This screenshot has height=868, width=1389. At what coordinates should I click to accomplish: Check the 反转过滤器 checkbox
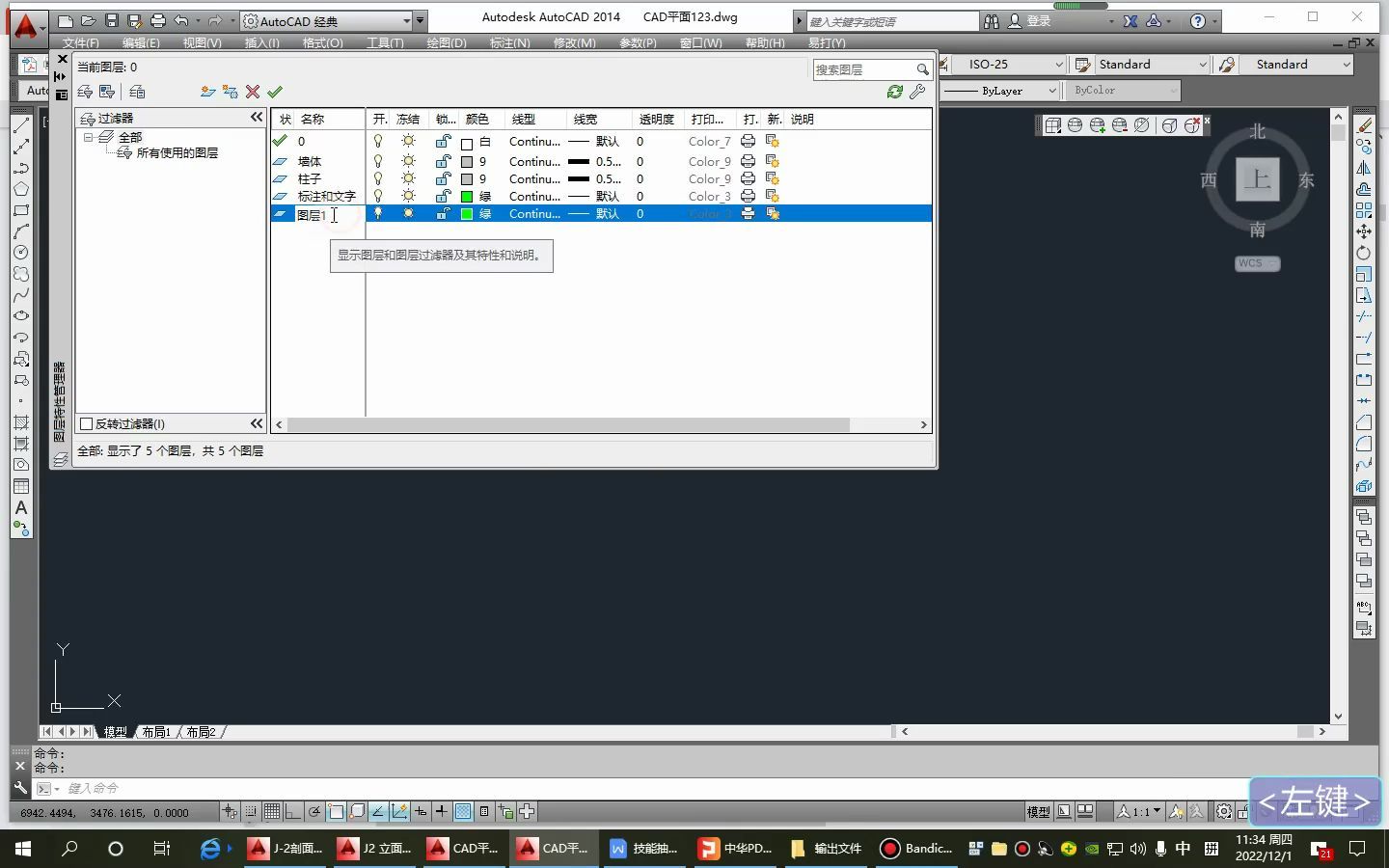tap(86, 423)
